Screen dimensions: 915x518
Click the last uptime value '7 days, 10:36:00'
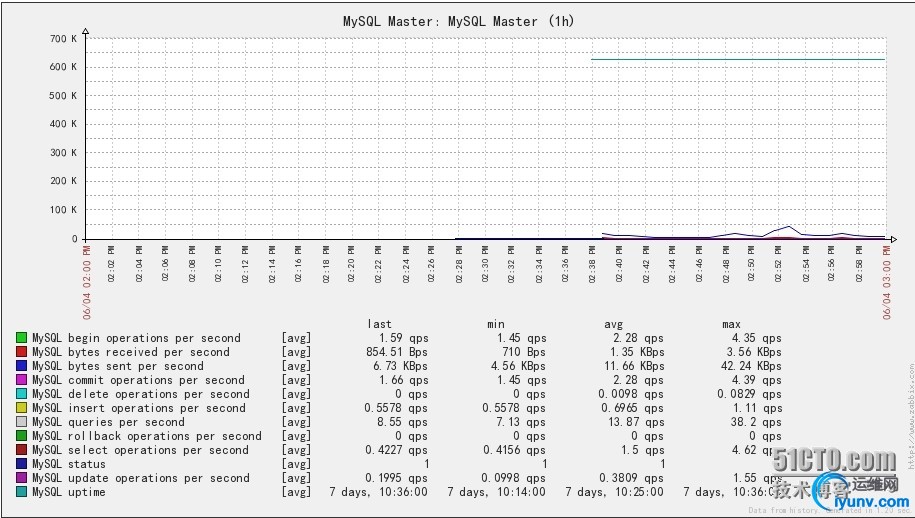pyautogui.click(x=378, y=492)
